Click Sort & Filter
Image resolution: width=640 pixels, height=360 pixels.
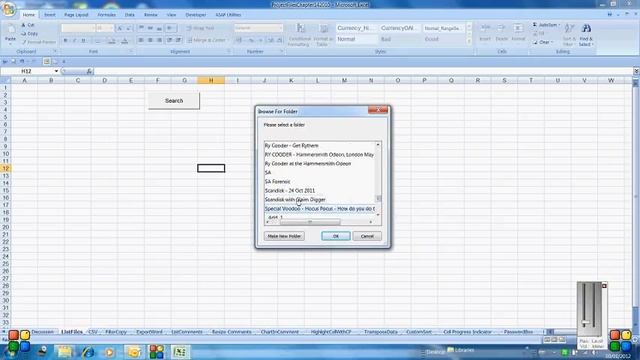(569, 35)
